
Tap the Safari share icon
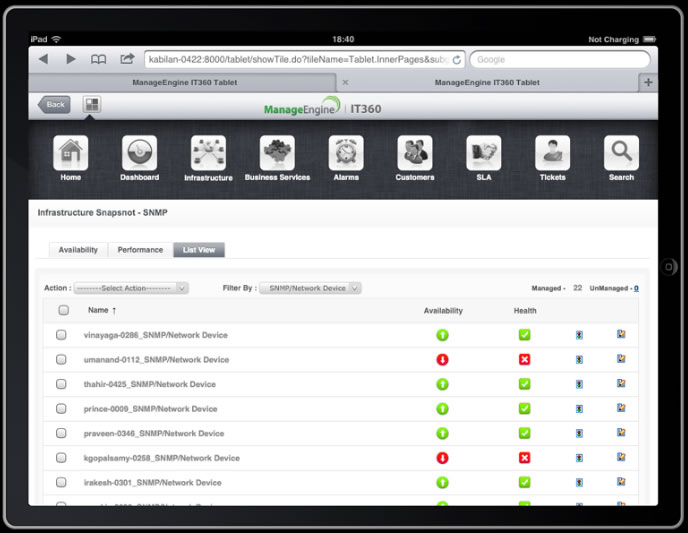[x=127, y=58]
